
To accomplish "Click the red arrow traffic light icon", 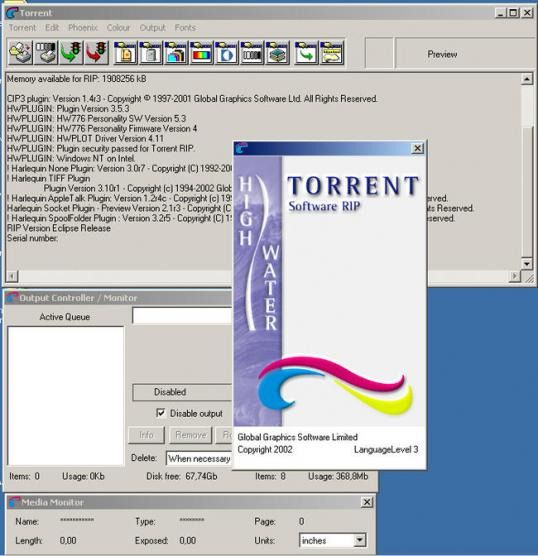I will pyautogui.click(x=96, y=52).
